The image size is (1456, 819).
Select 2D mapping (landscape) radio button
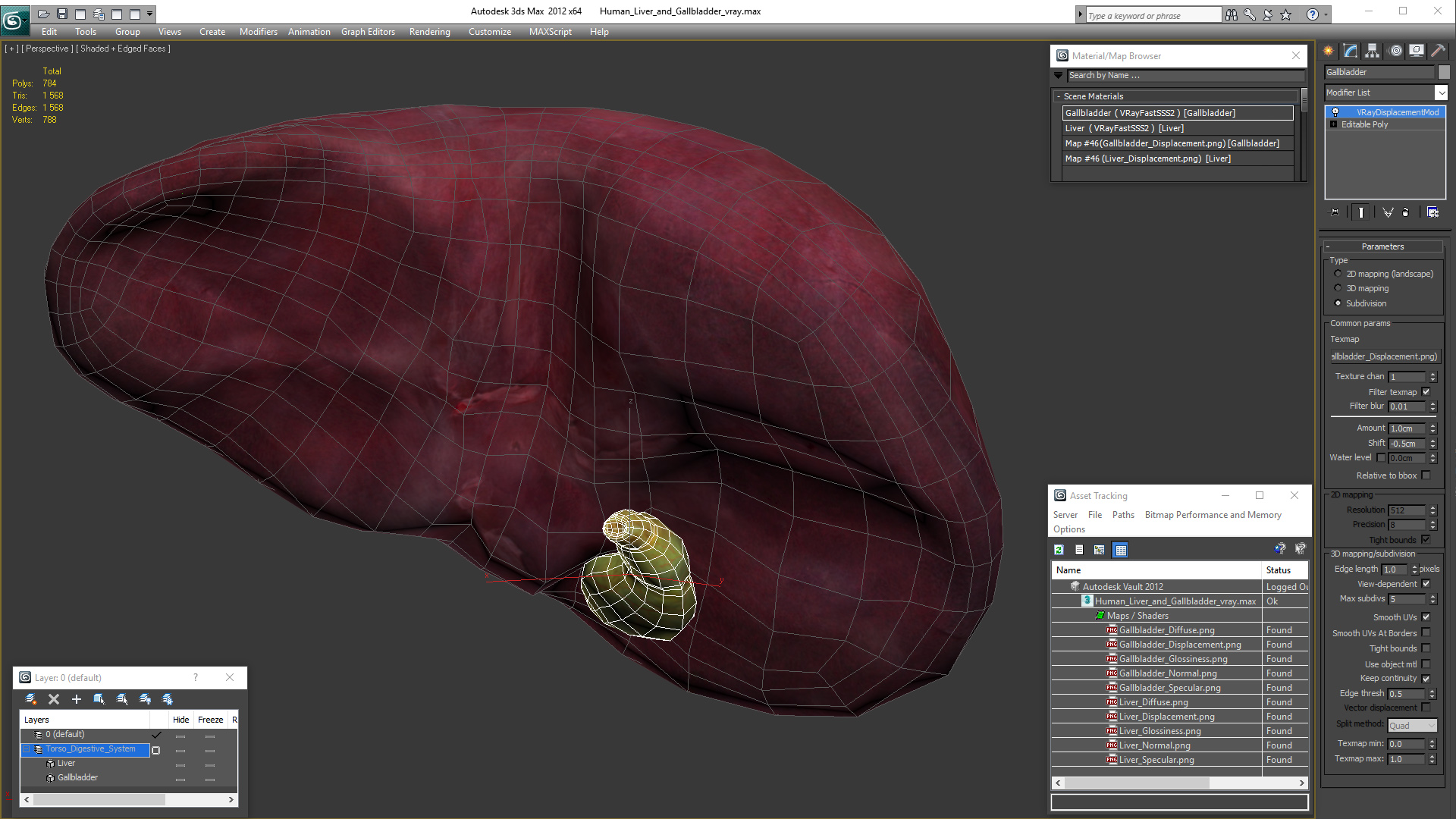coord(1338,274)
